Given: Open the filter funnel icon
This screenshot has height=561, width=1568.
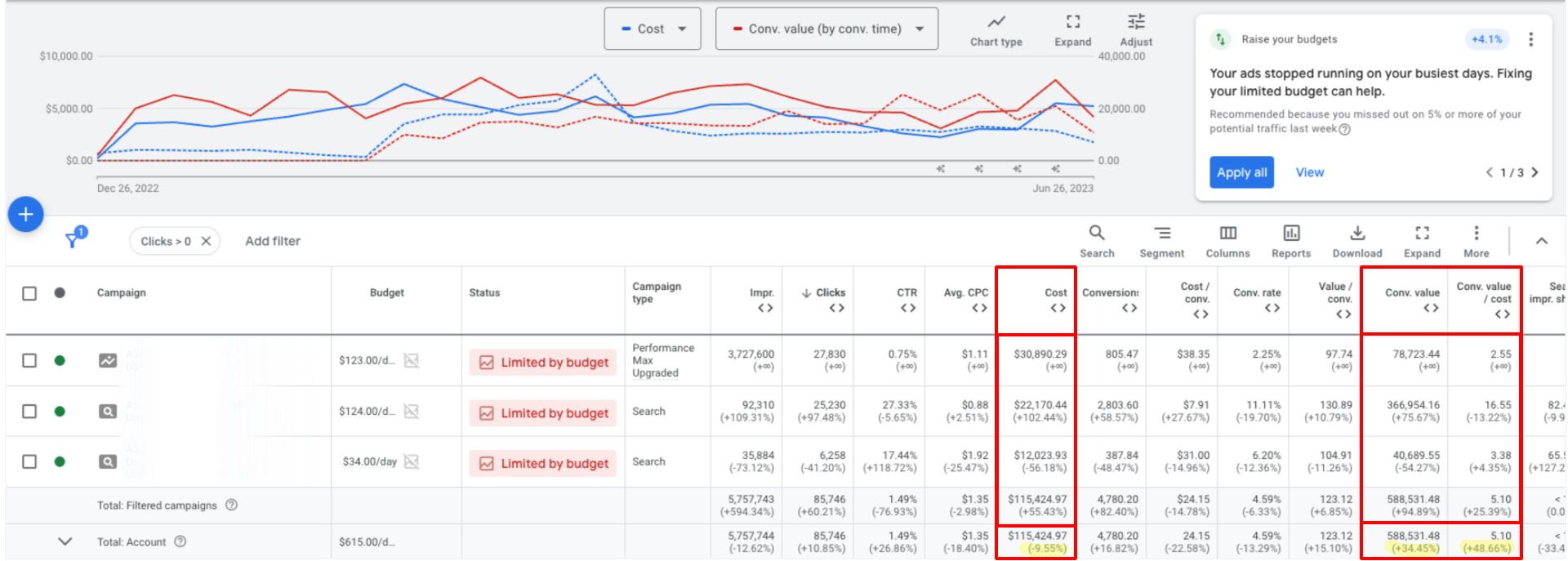Looking at the screenshot, I should pos(73,239).
